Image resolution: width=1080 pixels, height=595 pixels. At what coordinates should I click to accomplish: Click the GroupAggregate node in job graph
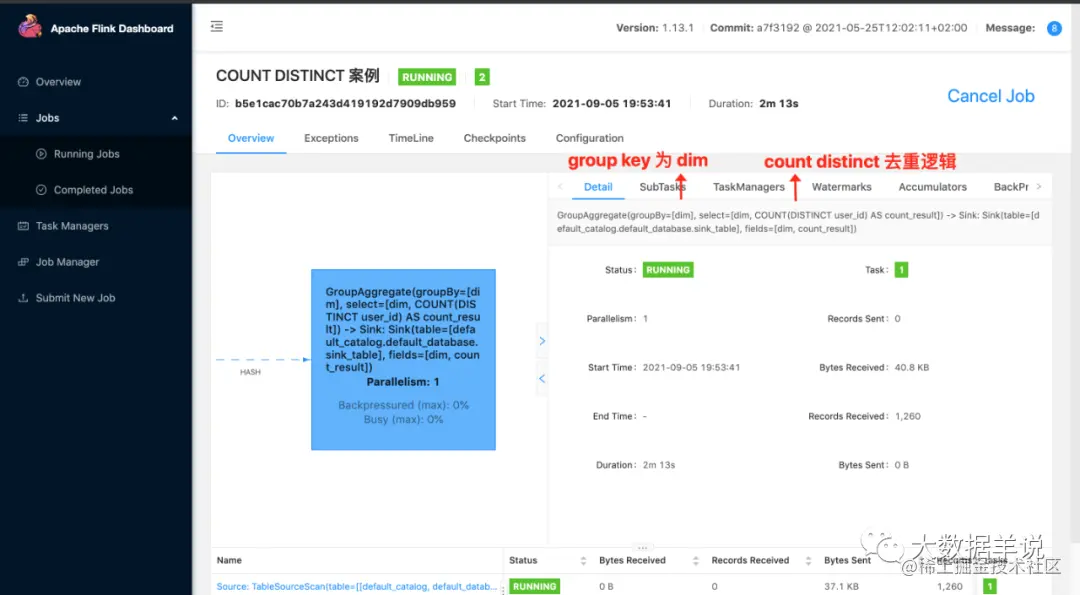[403, 359]
